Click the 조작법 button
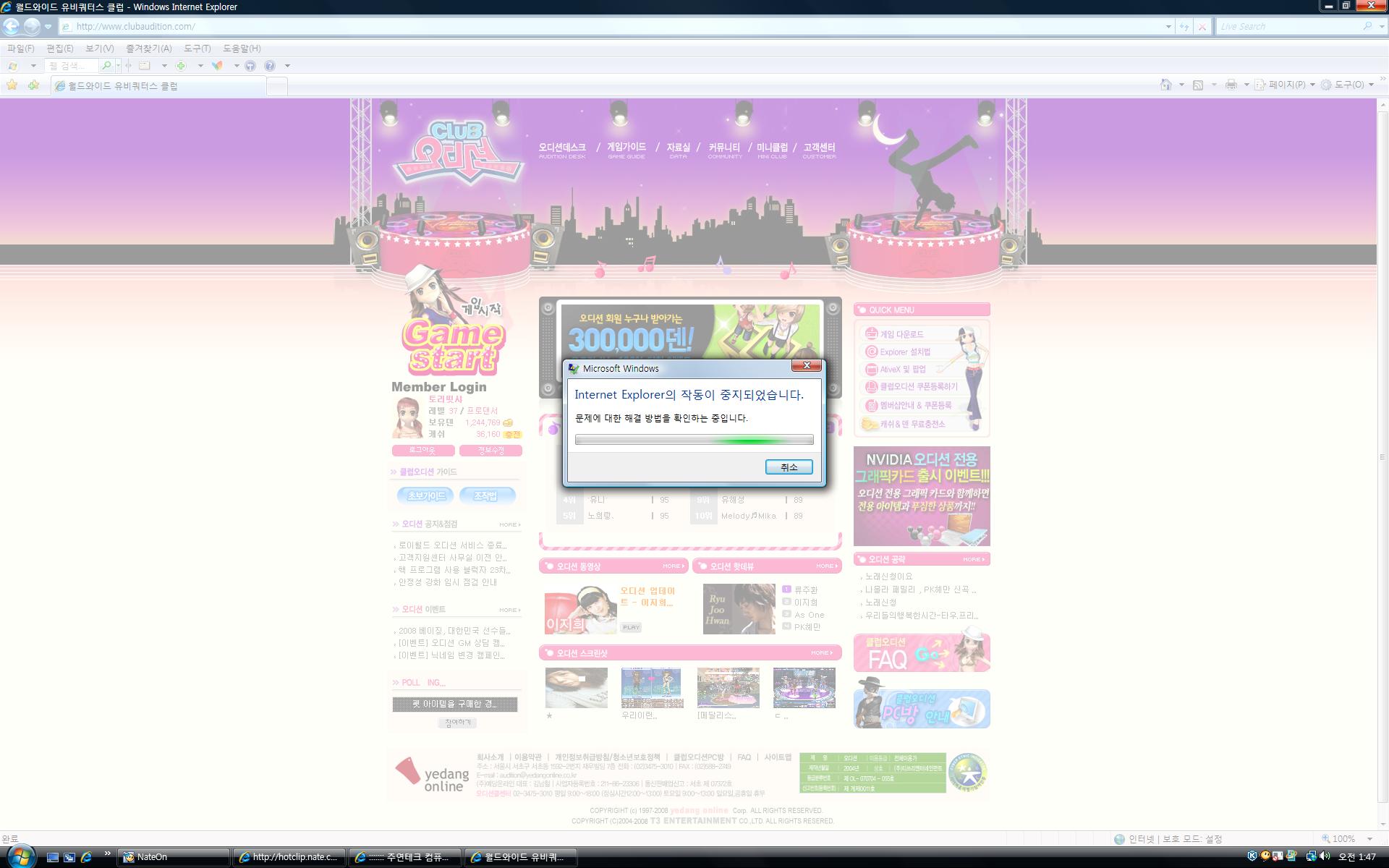This screenshot has height=868, width=1389. [487, 495]
